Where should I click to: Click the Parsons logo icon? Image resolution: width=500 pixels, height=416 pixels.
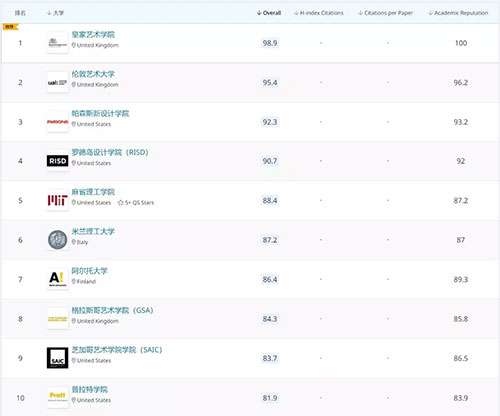(x=57, y=122)
